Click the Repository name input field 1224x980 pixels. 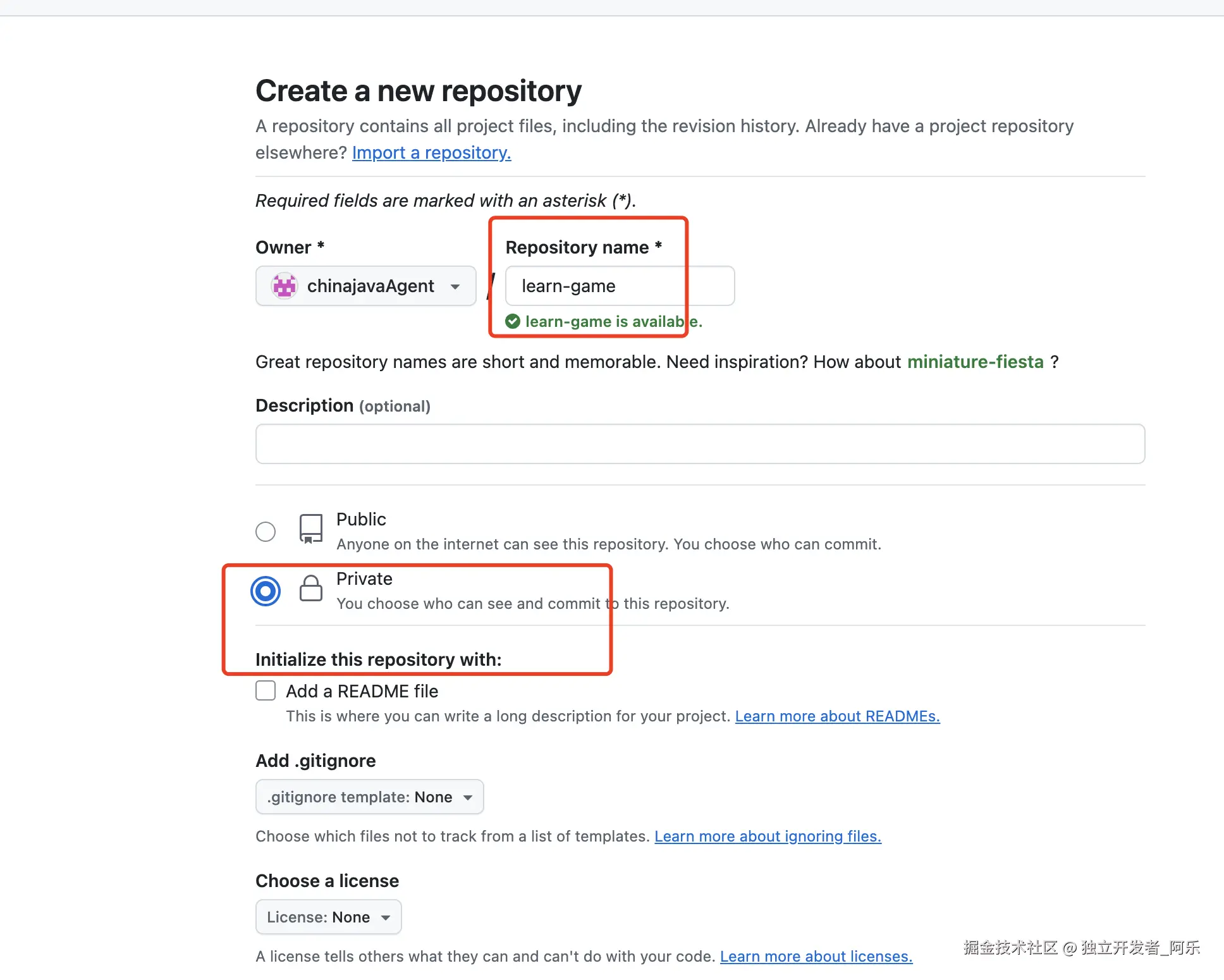[x=620, y=286]
